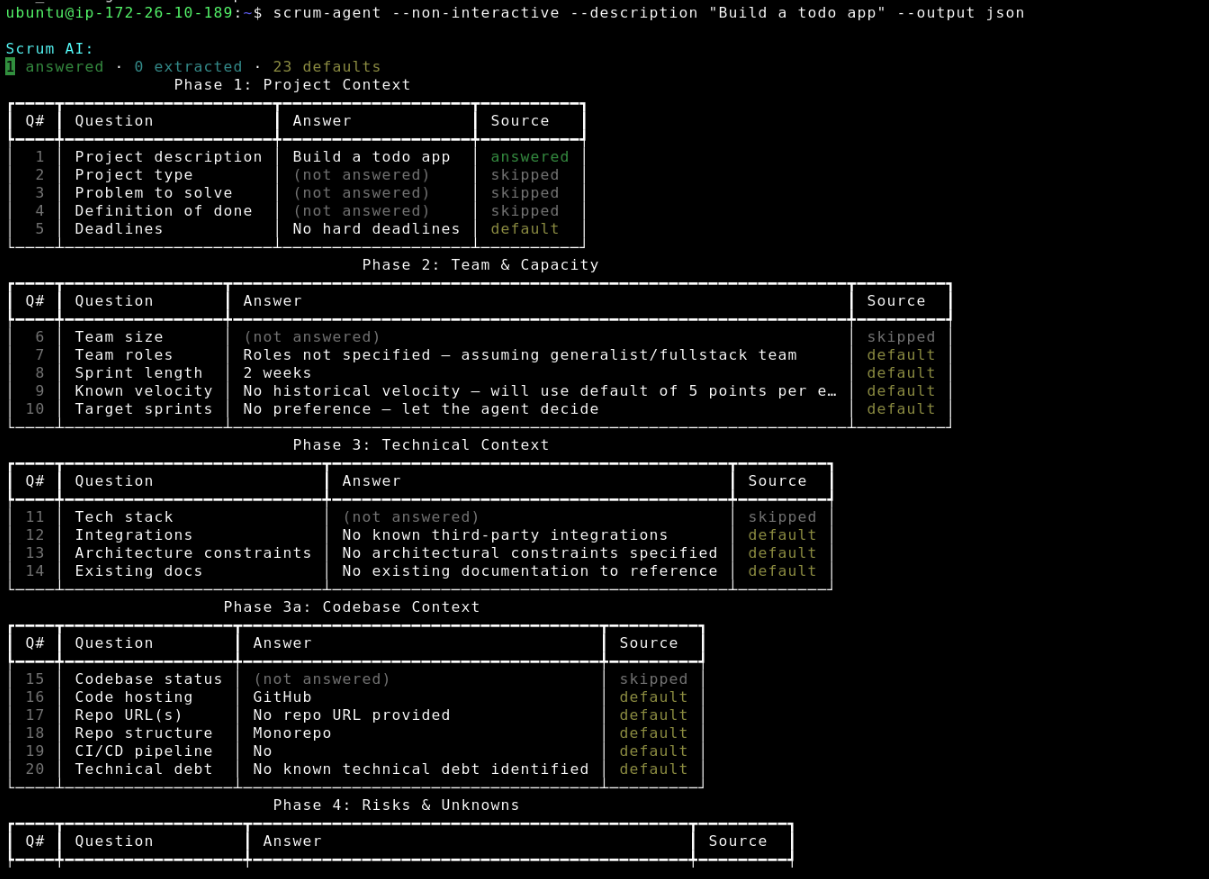Click the '2 weeks' sprint length answer
The image size is (1209, 879).
277,373
